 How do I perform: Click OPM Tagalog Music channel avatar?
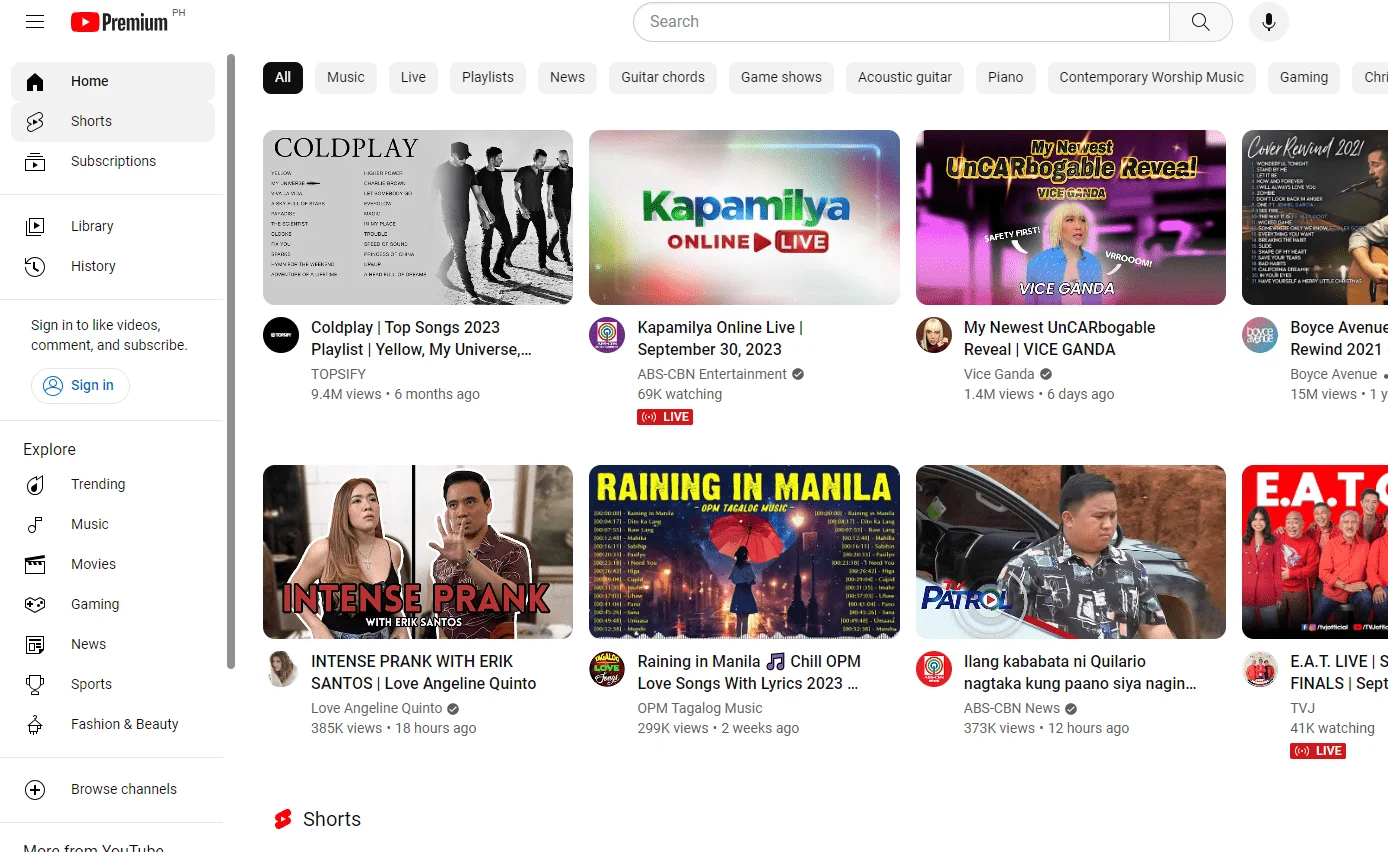tap(607, 669)
